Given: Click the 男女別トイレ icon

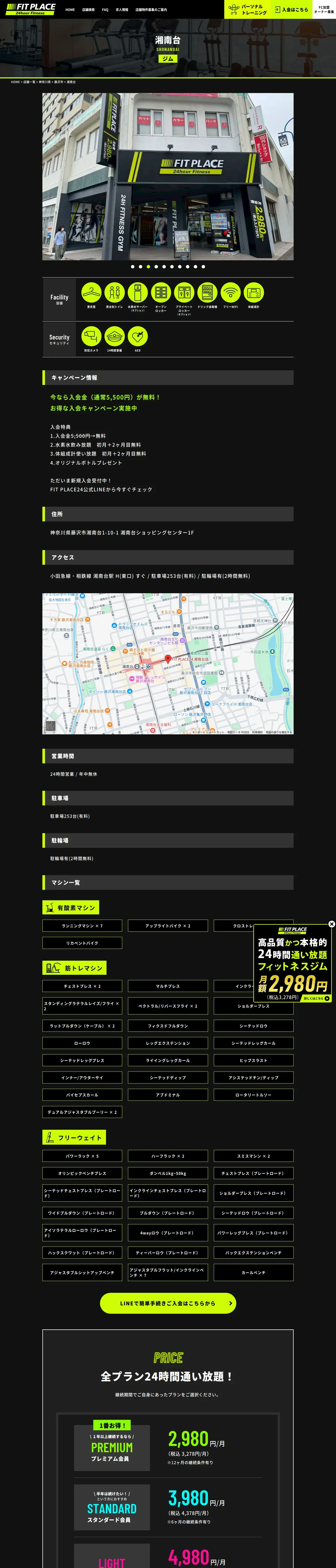Looking at the screenshot, I should tap(115, 293).
